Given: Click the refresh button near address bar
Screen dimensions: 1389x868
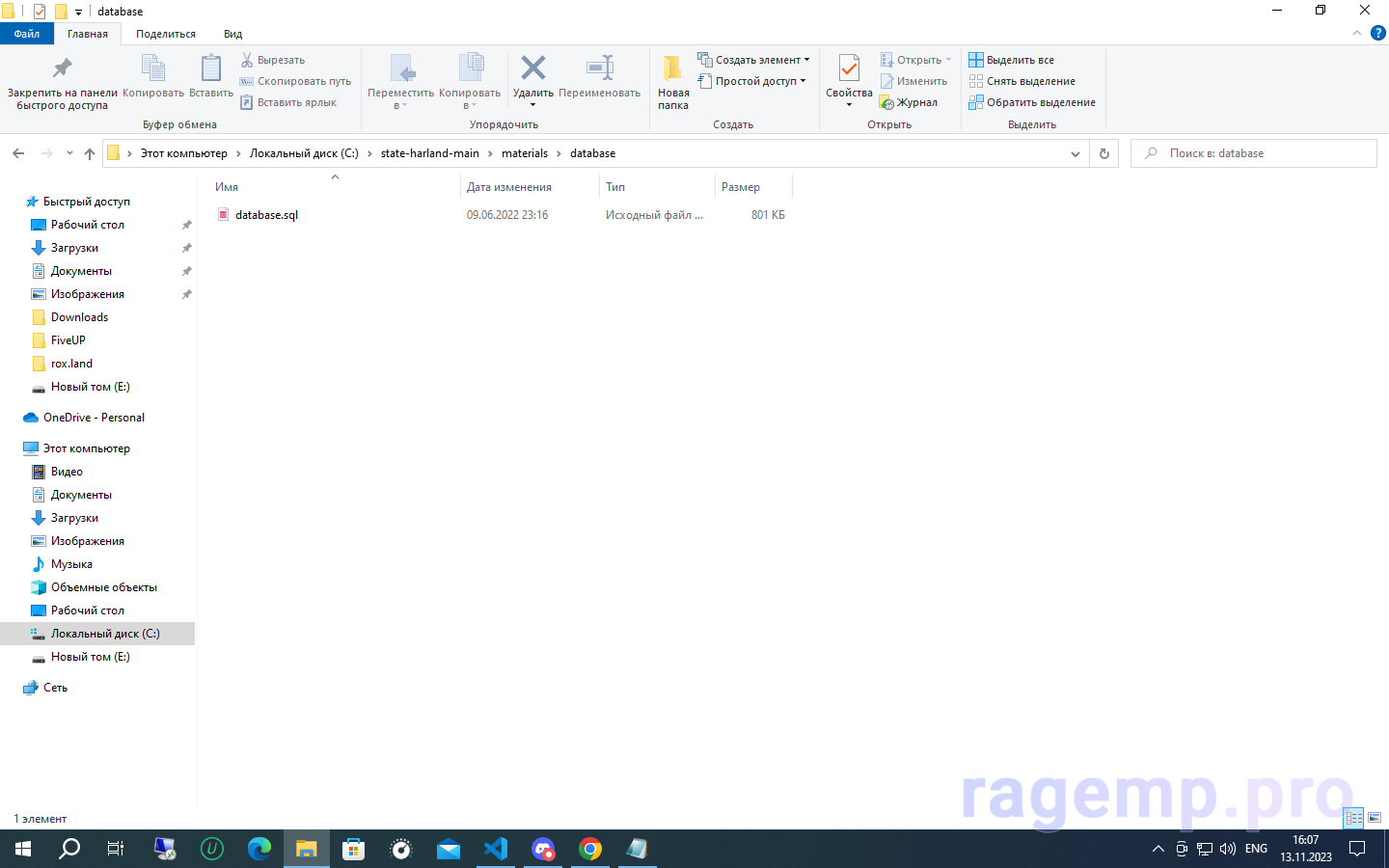Looking at the screenshot, I should tap(1104, 153).
